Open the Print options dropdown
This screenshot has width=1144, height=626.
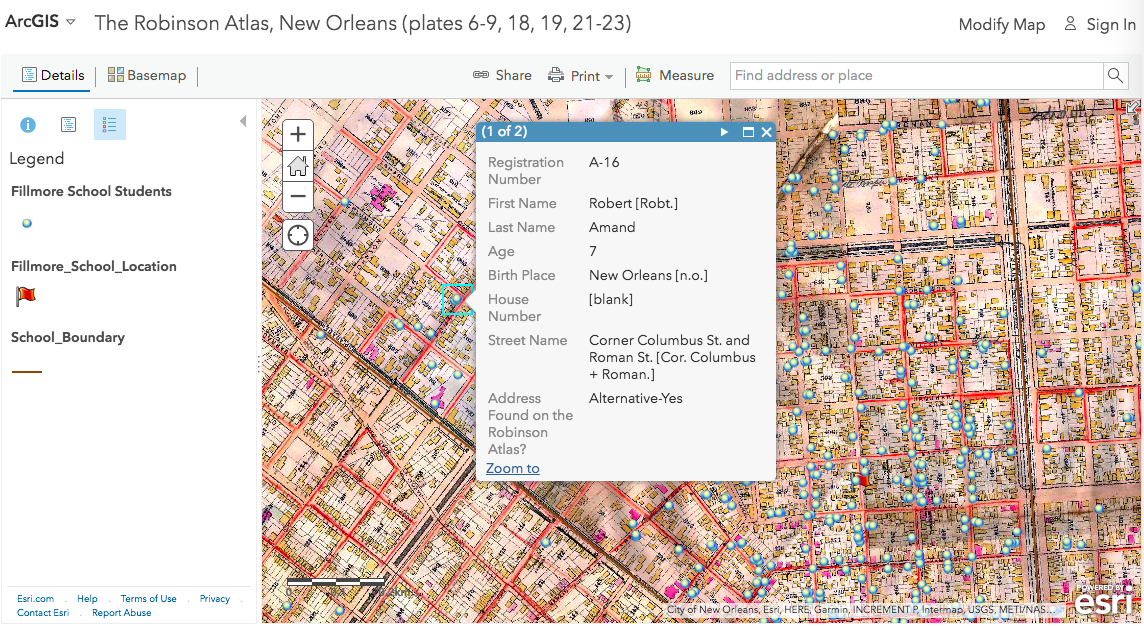581,75
